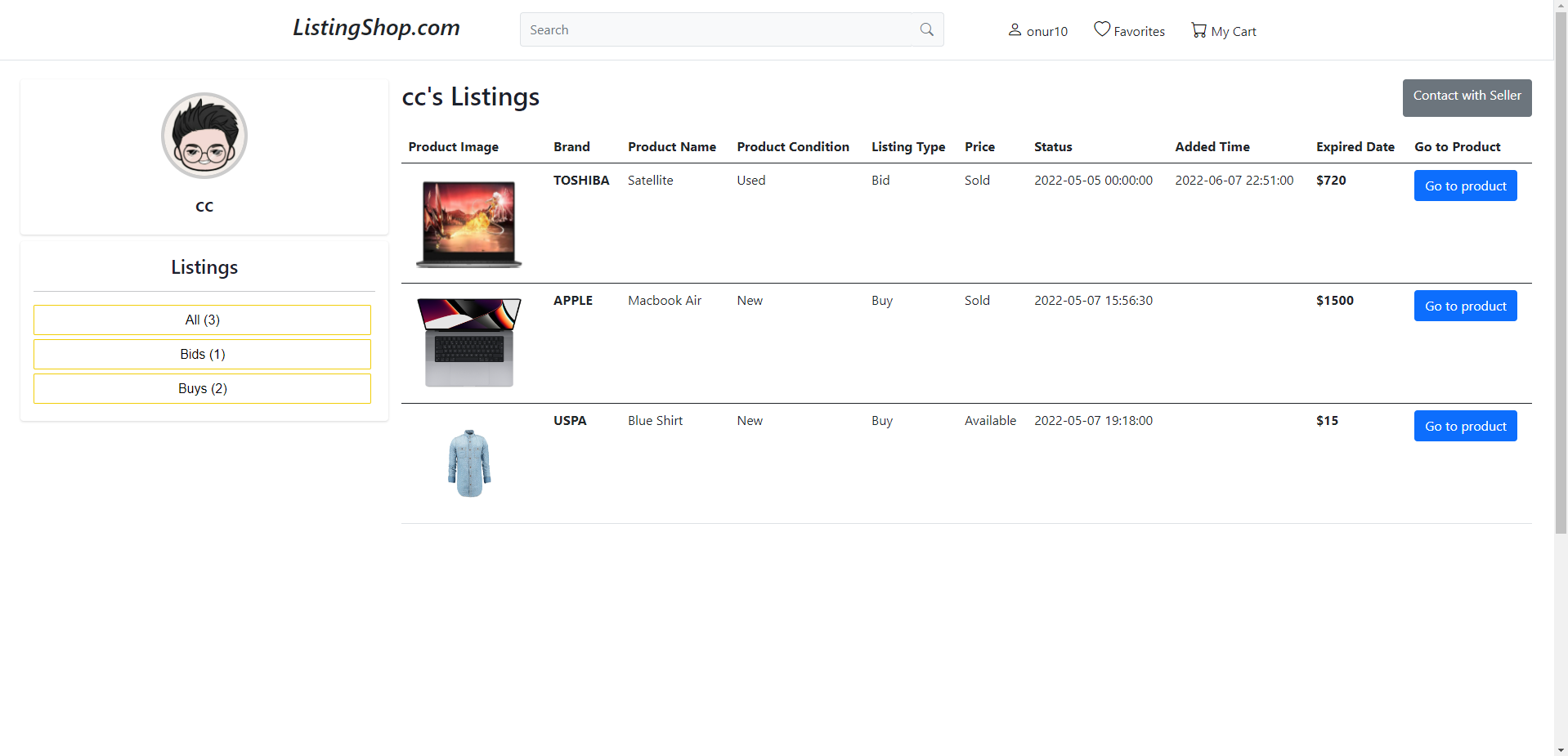The height and width of the screenshot is (756, 1568).
Task: Select the Blue Shirt product name
Action: [x=655, y=420]
